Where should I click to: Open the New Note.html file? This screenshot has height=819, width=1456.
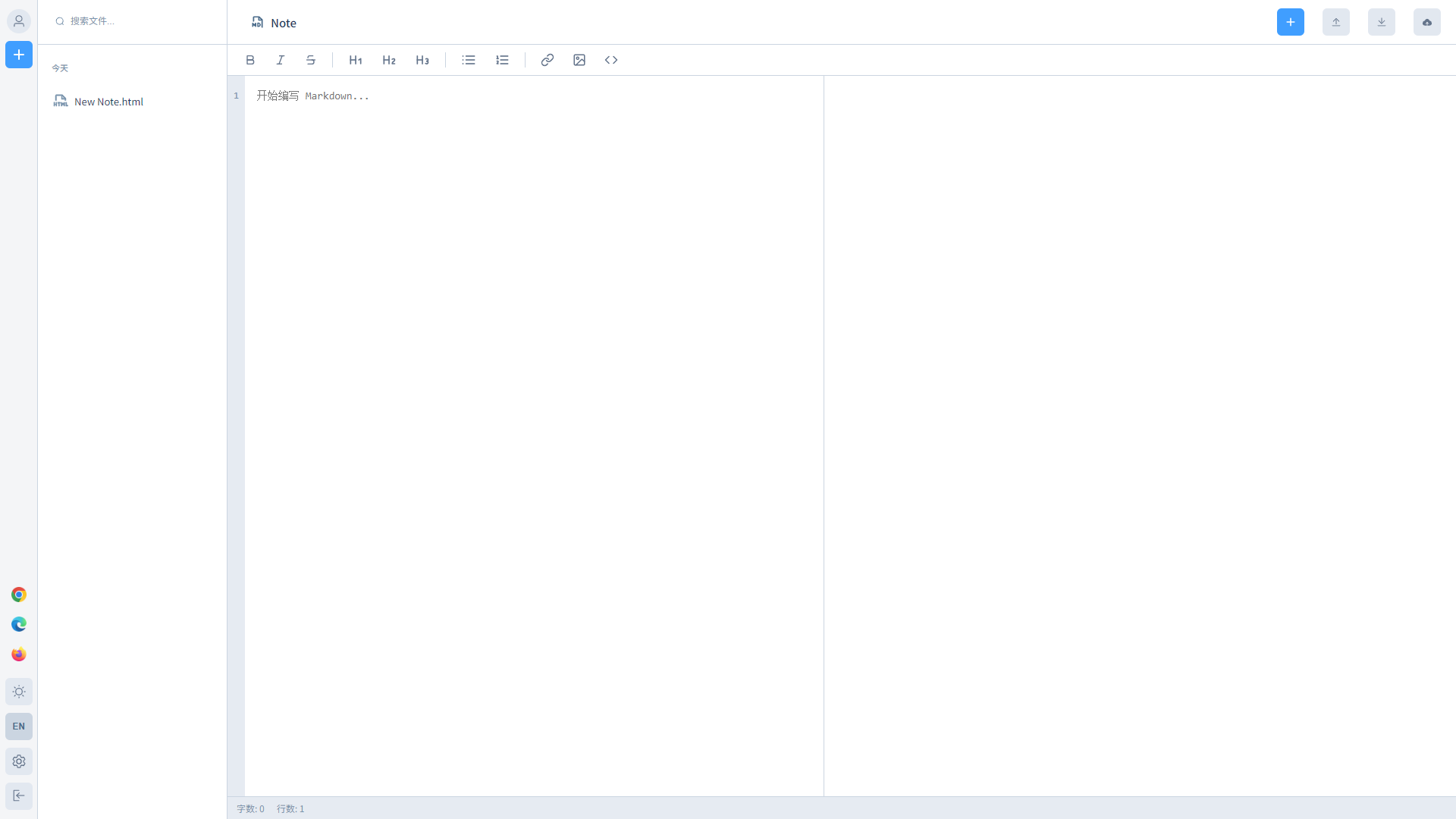click(x=133, y=102)
